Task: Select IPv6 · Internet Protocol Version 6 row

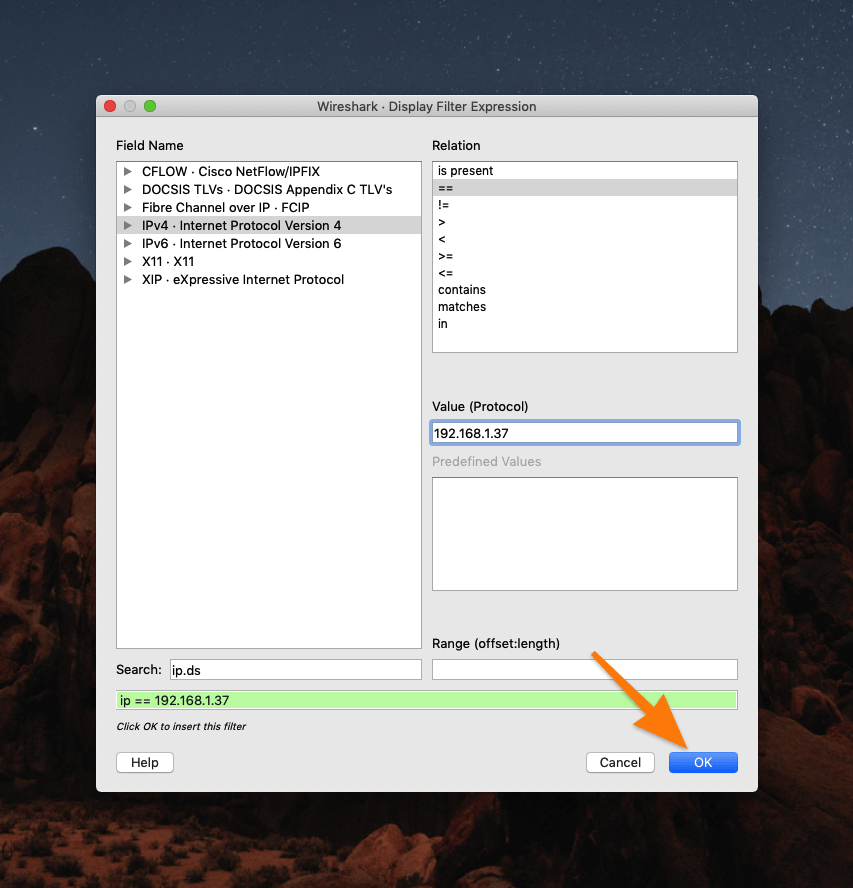Action: pos(269,244)
